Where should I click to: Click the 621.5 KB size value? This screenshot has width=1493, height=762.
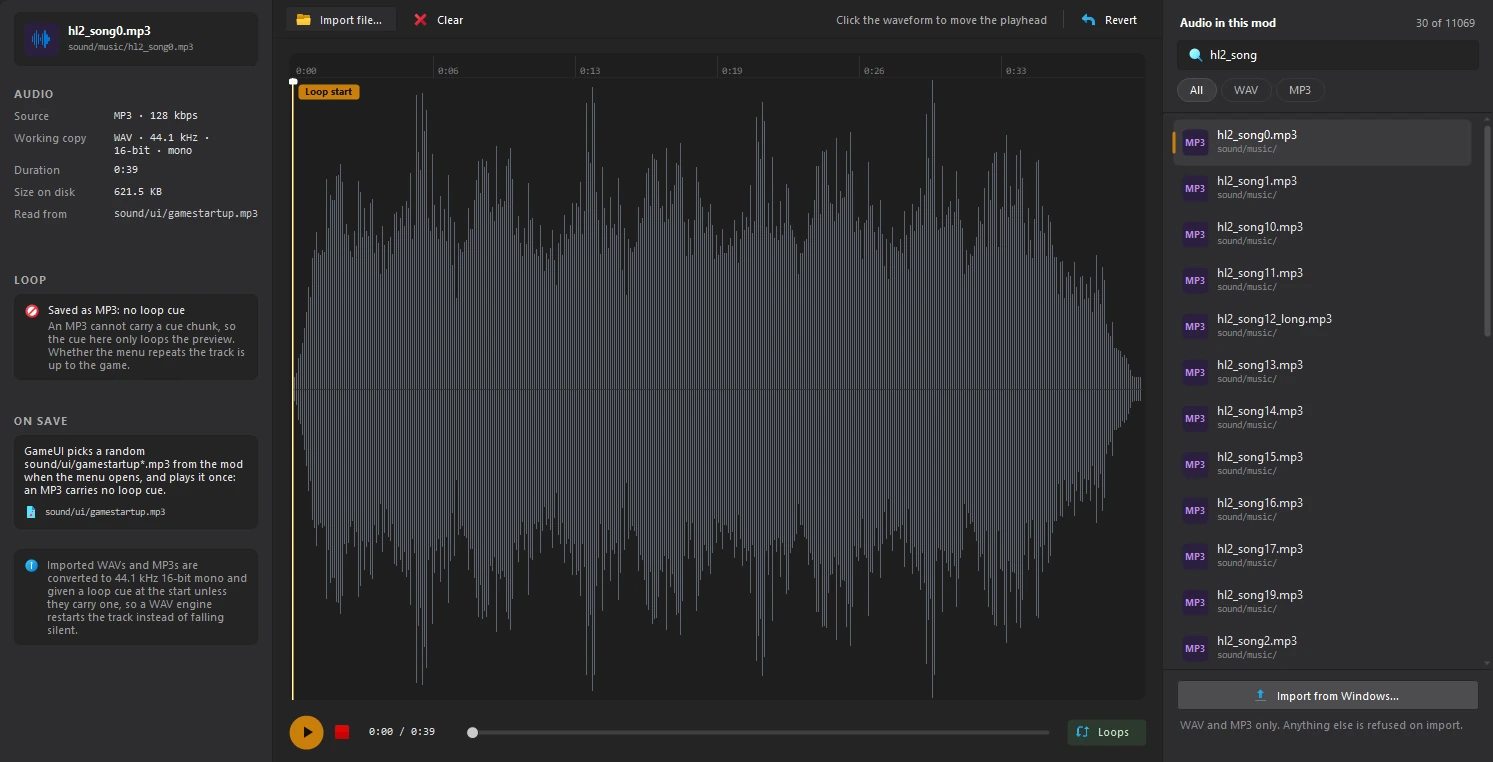(138, 192)
